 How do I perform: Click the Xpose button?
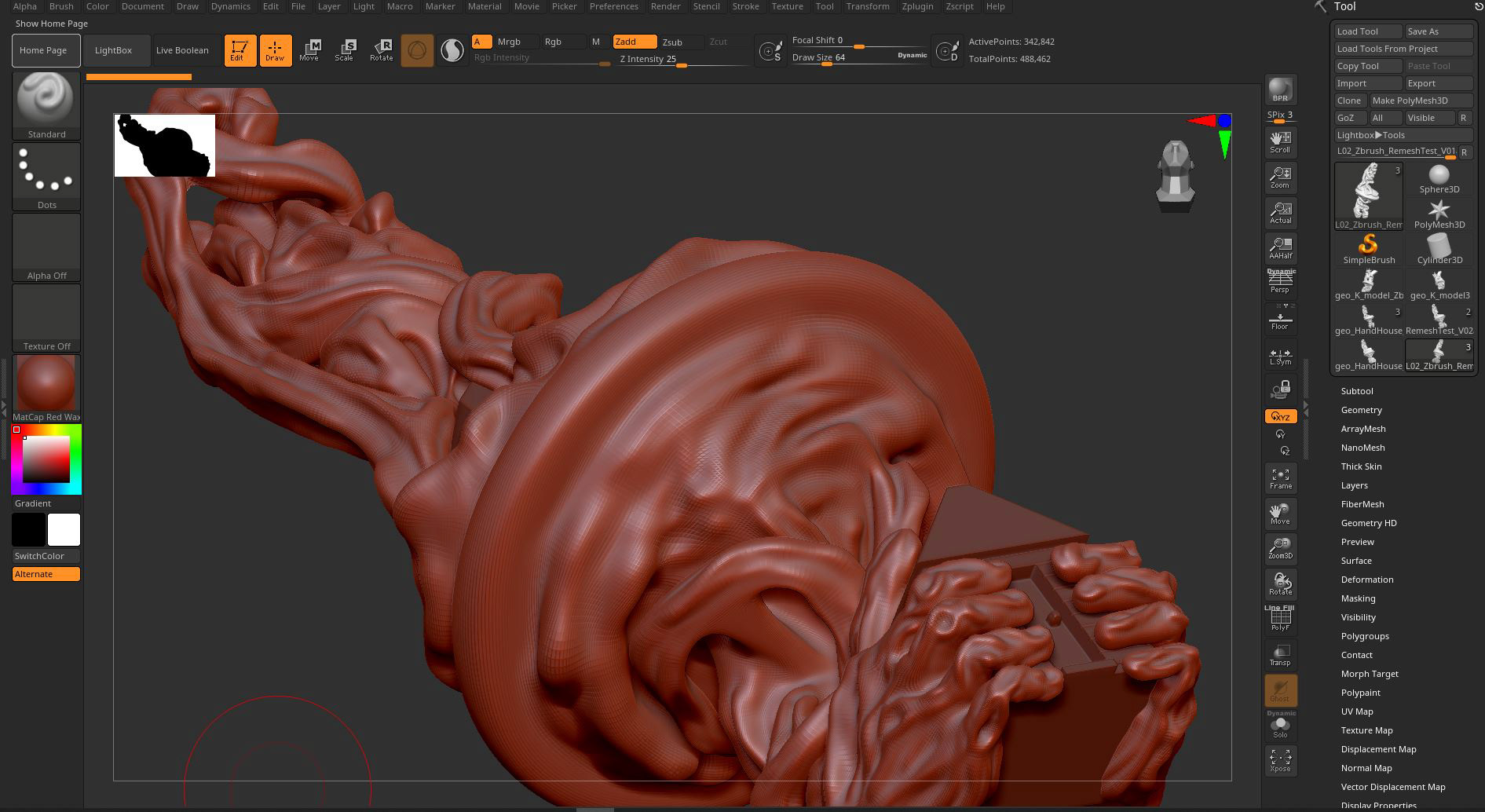tap(1280, 761)
